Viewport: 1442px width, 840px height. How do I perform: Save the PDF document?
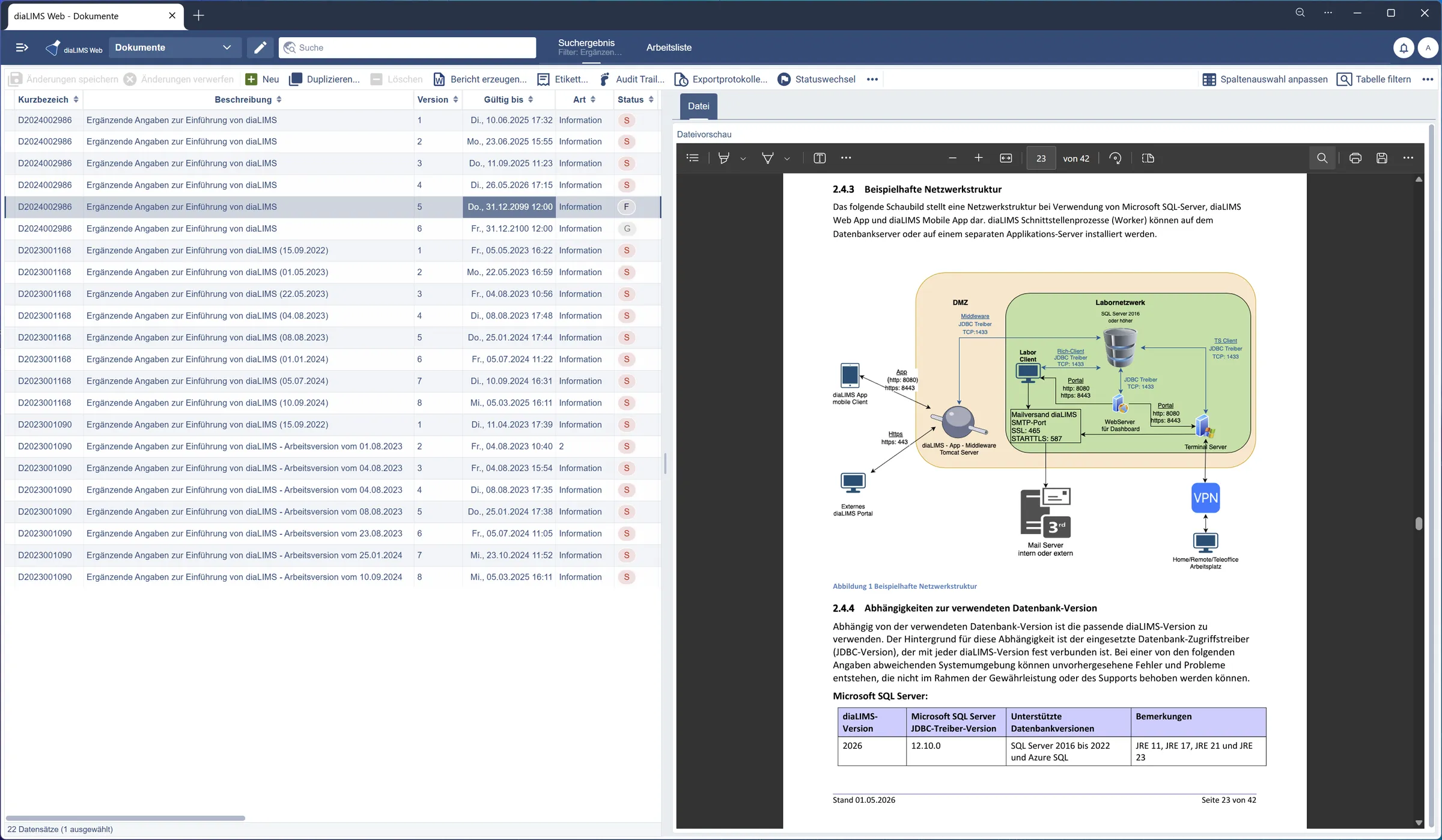[1382, 158]
